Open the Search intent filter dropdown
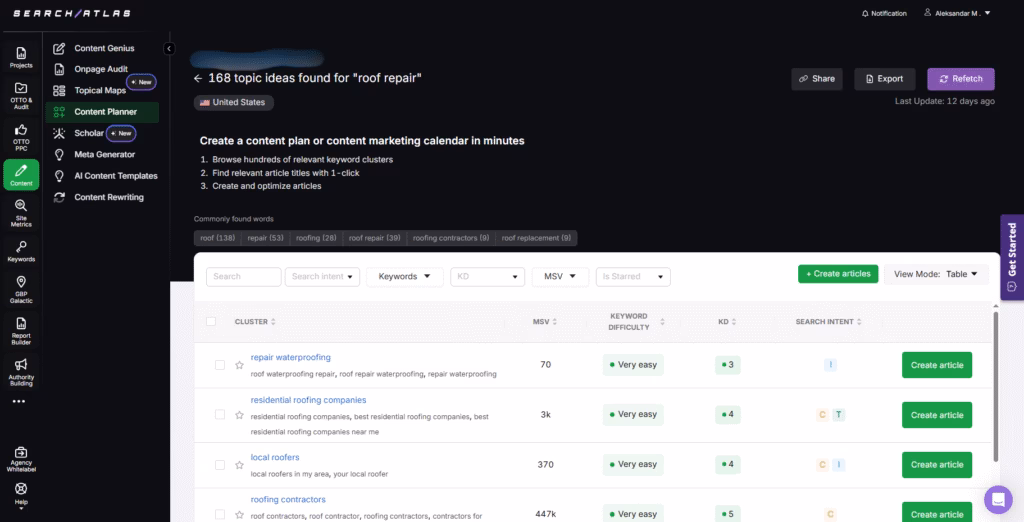Image resolution: width=1024 pixels, height=522 pixels. (322, 277)
